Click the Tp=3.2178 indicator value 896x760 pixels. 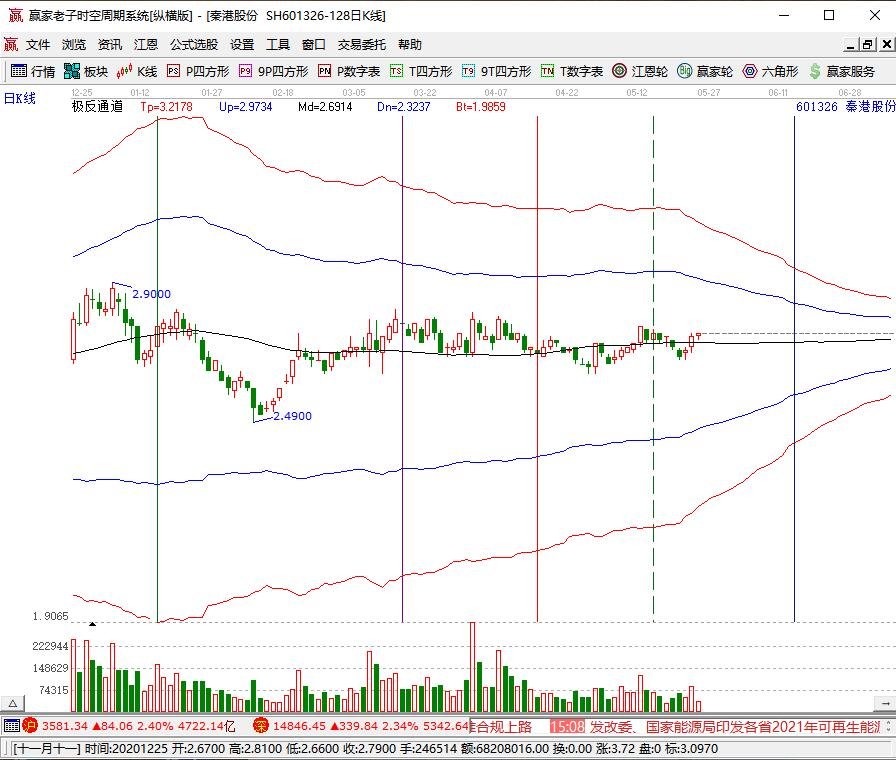[166, 107]
